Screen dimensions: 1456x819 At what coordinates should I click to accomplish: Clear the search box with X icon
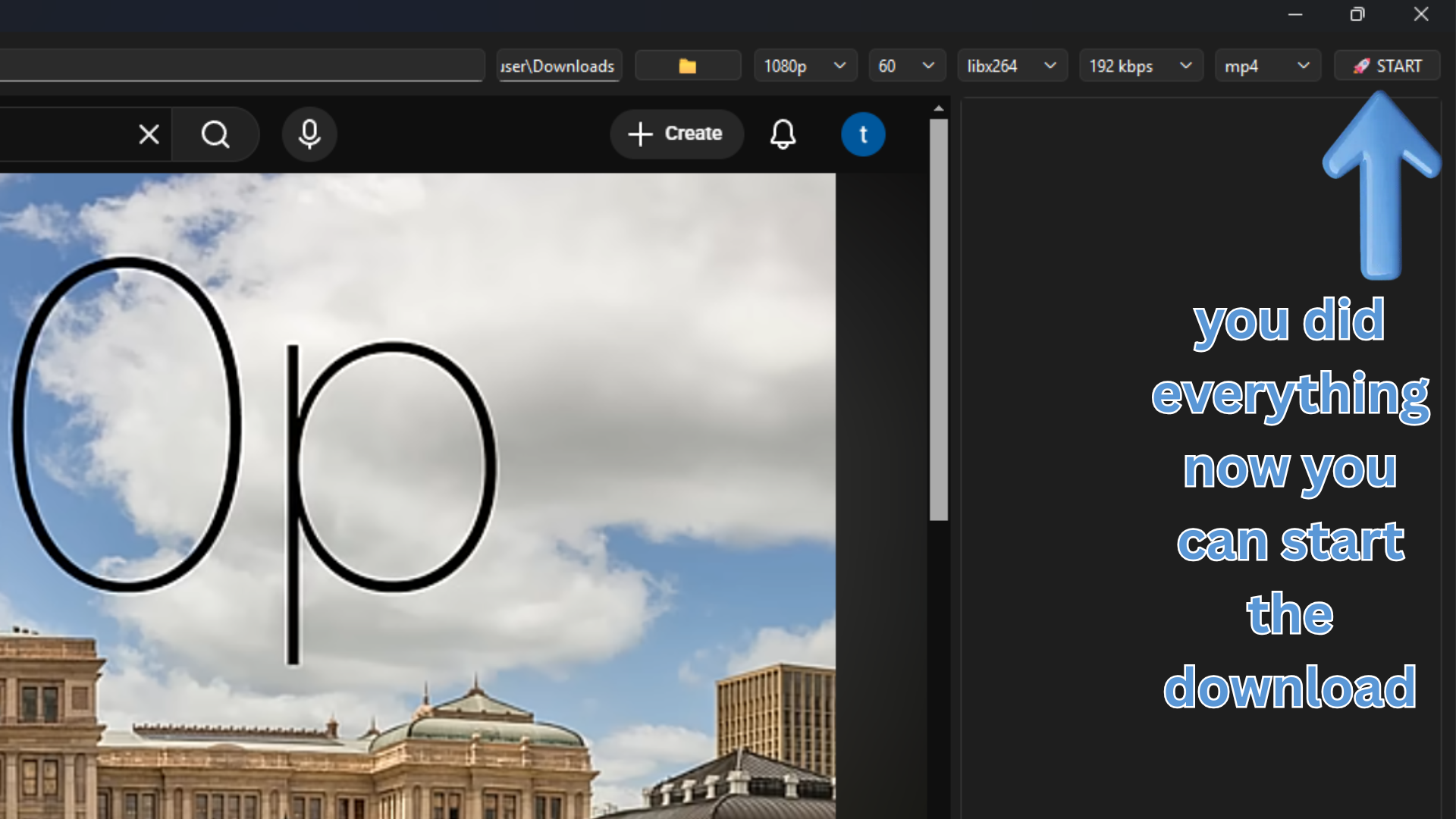149,134
